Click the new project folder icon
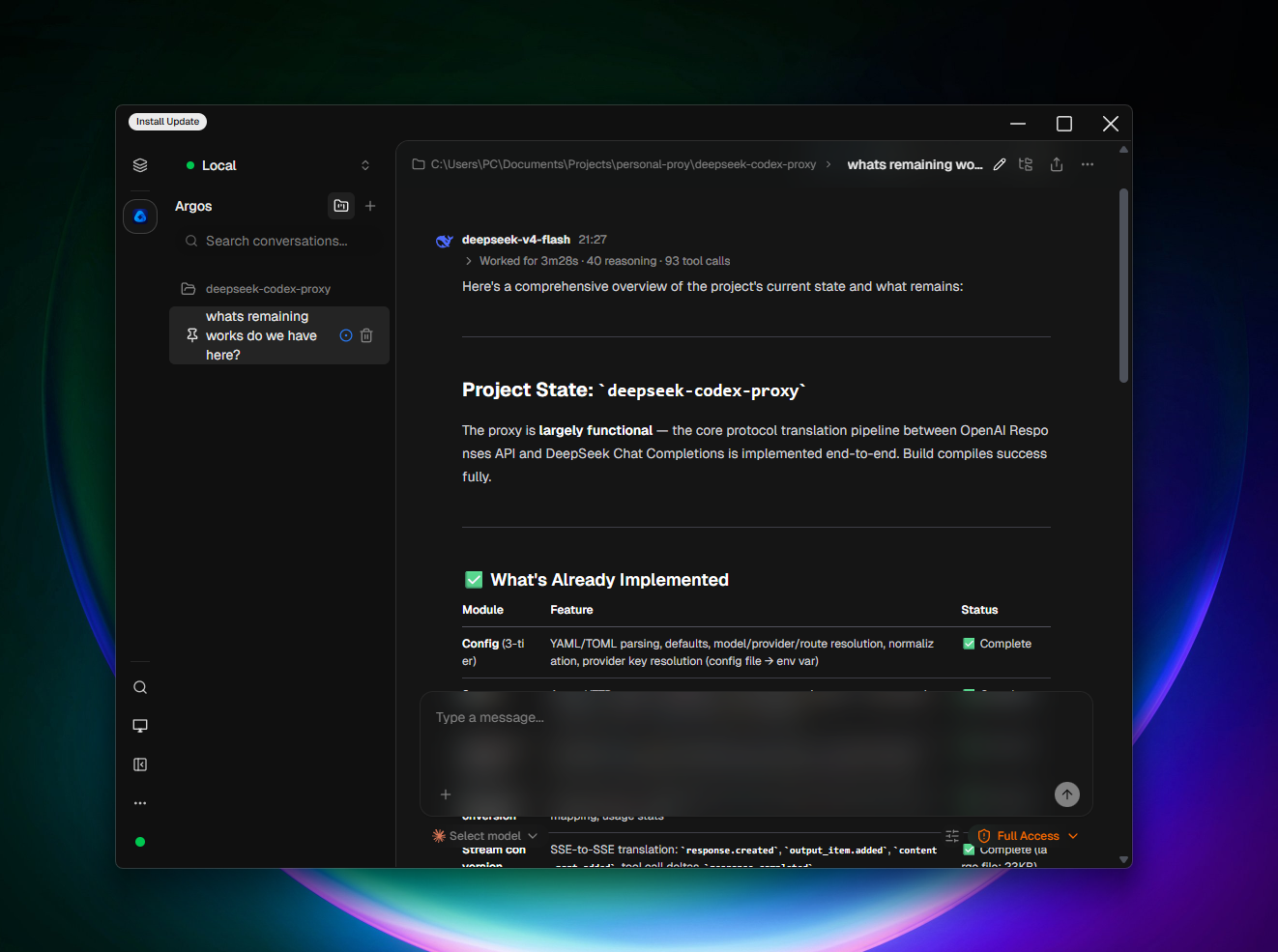The width and height of the screenshot is (1278, 952). point(341,206)
